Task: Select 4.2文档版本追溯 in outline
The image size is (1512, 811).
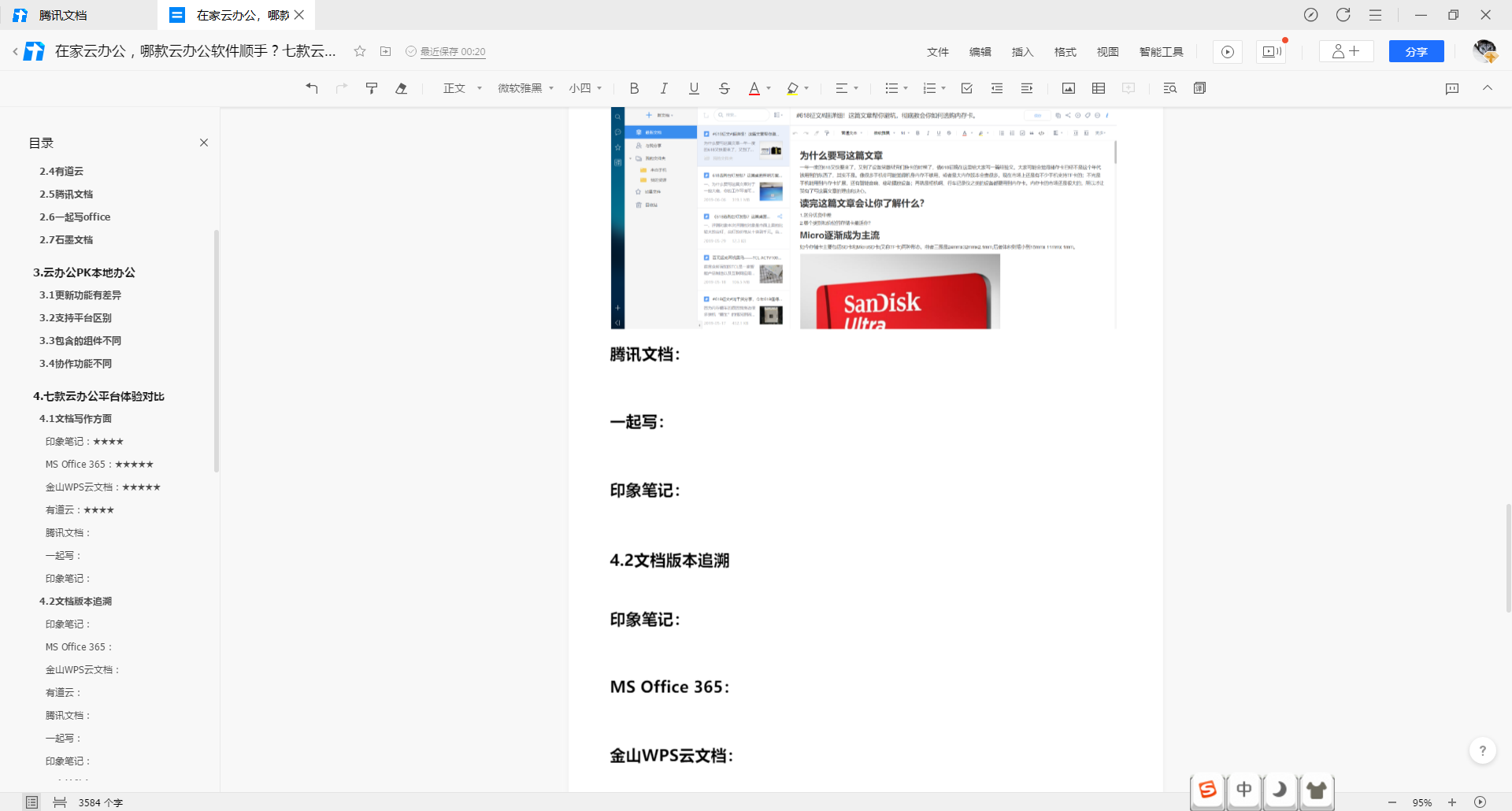Action: point(76,601)
